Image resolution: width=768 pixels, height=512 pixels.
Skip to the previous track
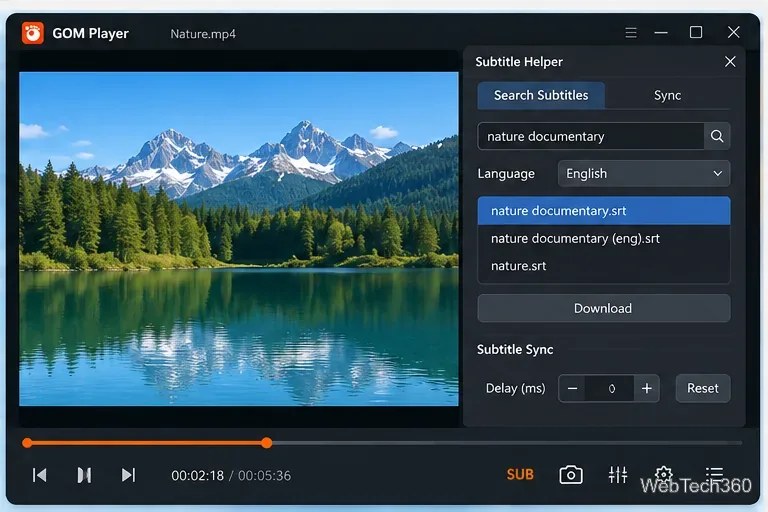tap(40, 475)
